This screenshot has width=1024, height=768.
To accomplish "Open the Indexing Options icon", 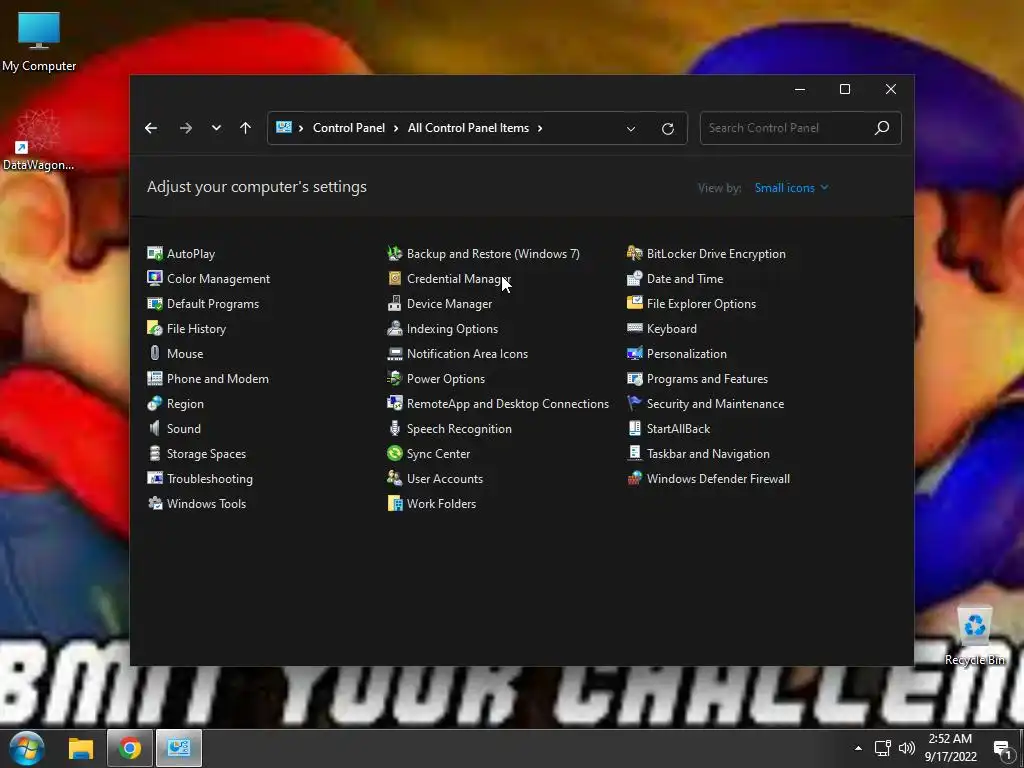I will 394,328.
